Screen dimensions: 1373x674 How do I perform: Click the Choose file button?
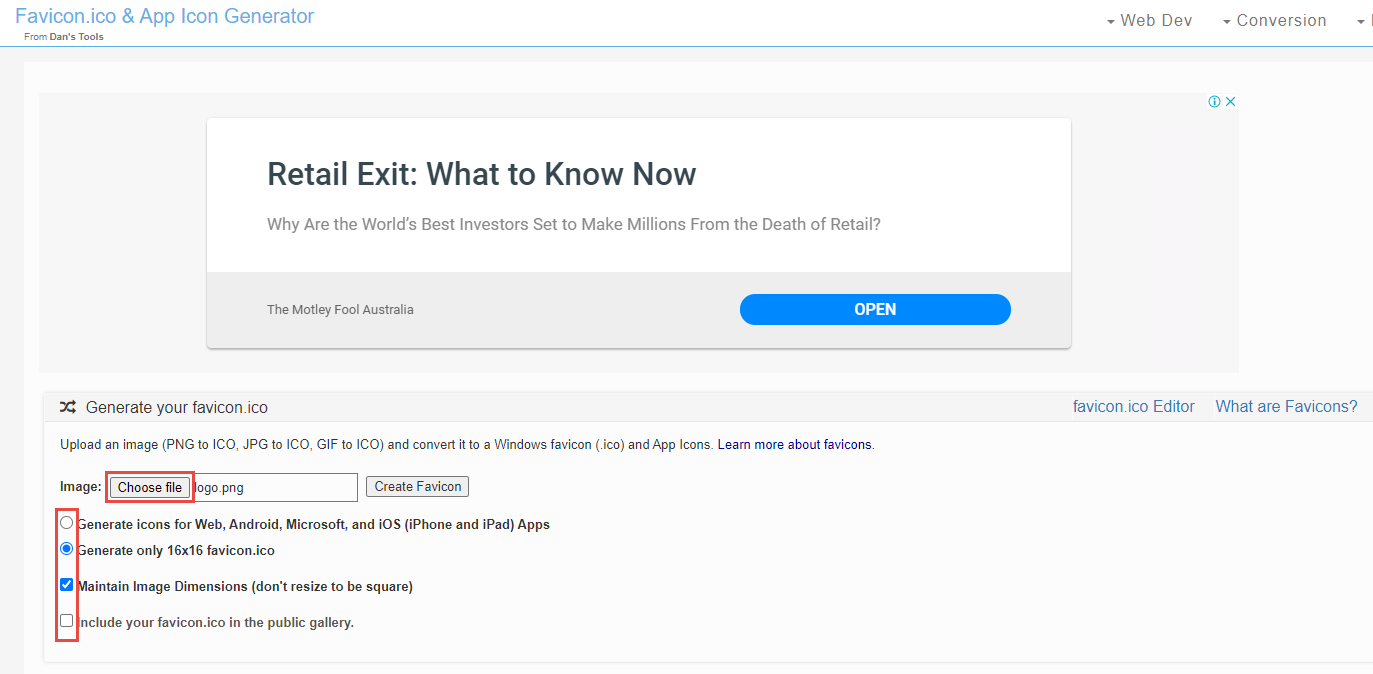[x=150, y=487]
